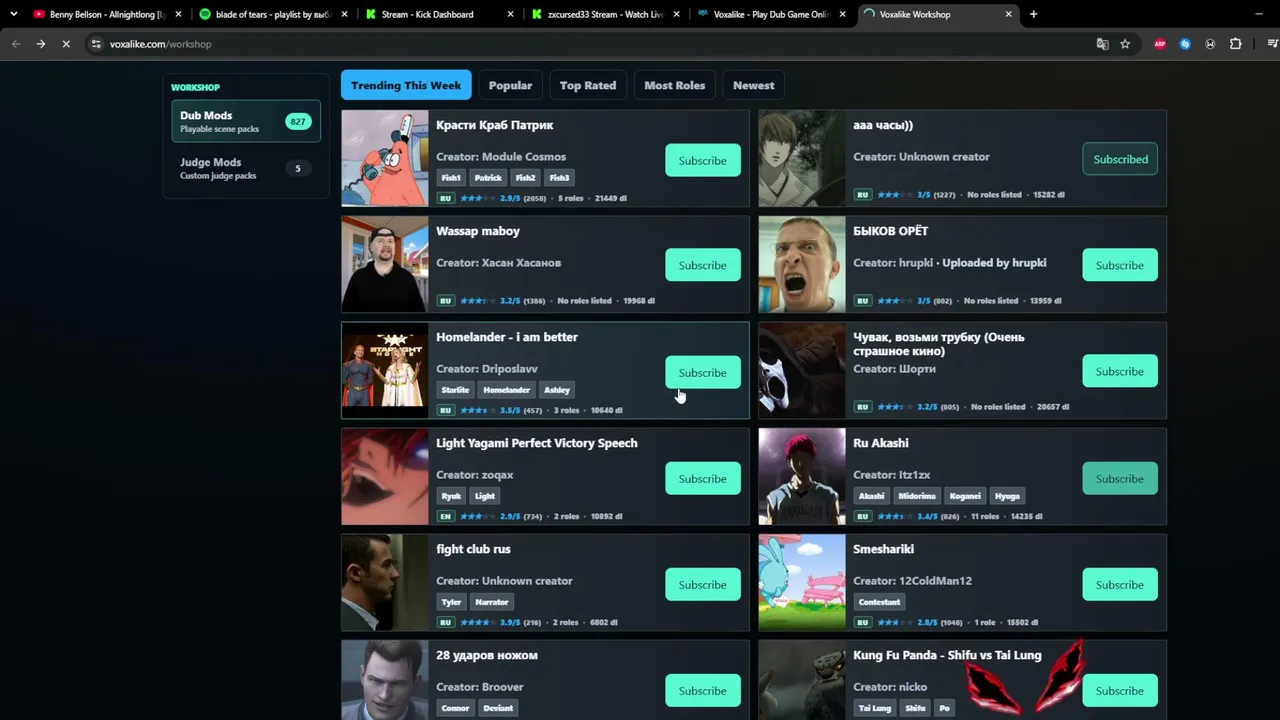Select the Popular filter tab
Viewport: 1280px width, 720px height.
[x=510, y=85]
